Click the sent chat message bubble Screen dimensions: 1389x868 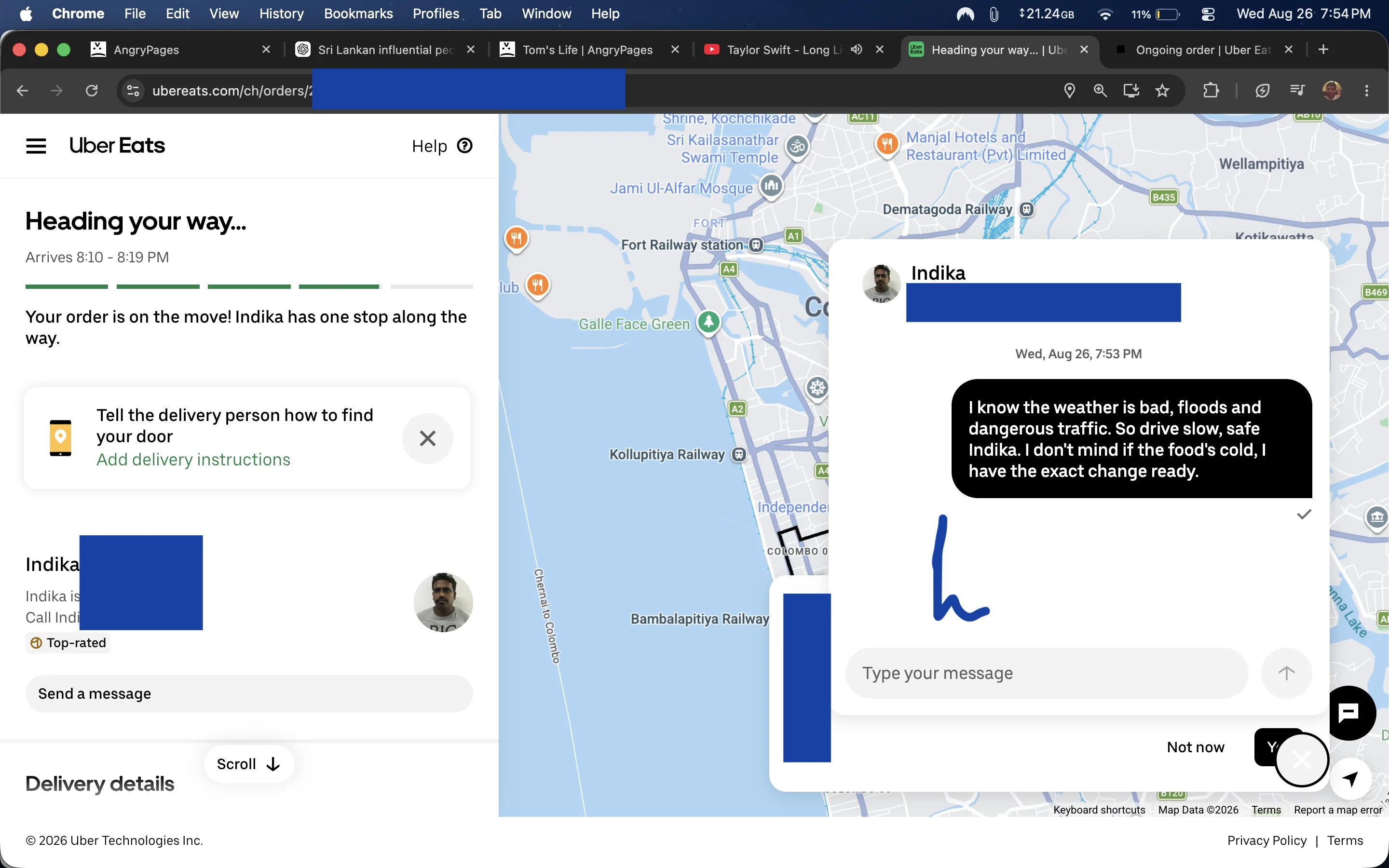1131,439
